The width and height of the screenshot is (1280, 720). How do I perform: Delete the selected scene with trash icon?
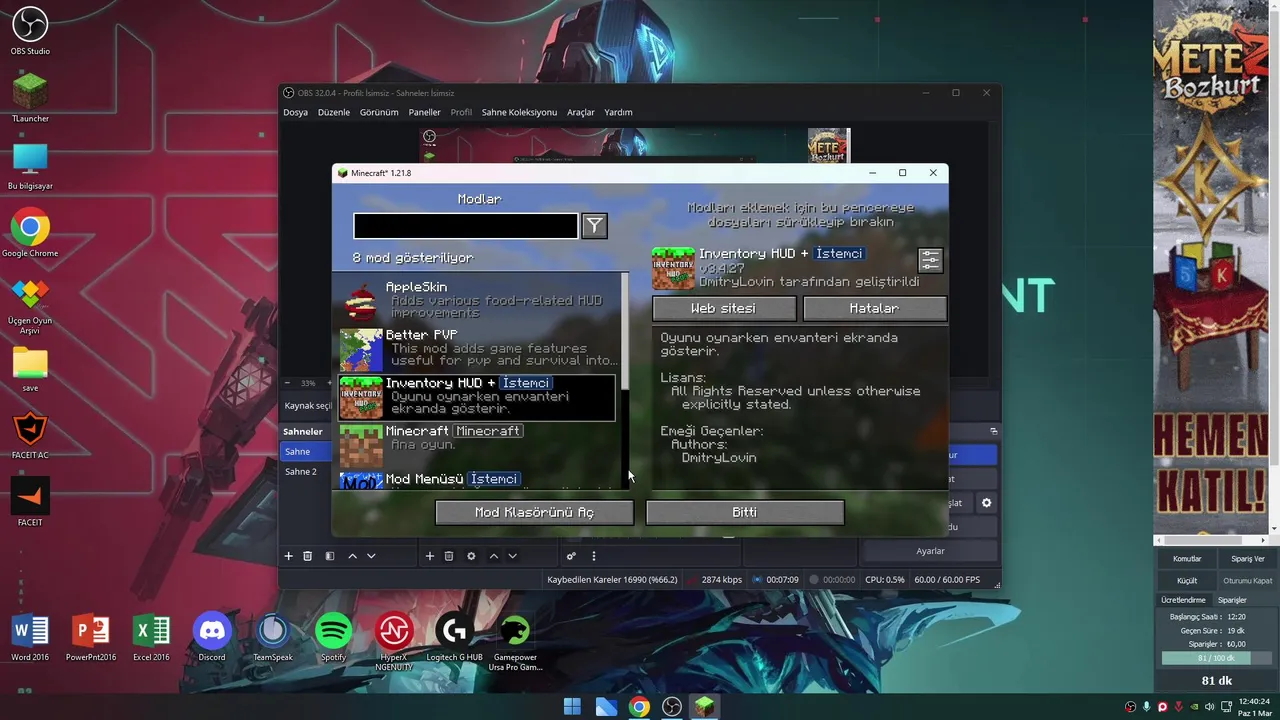point(308,556)
